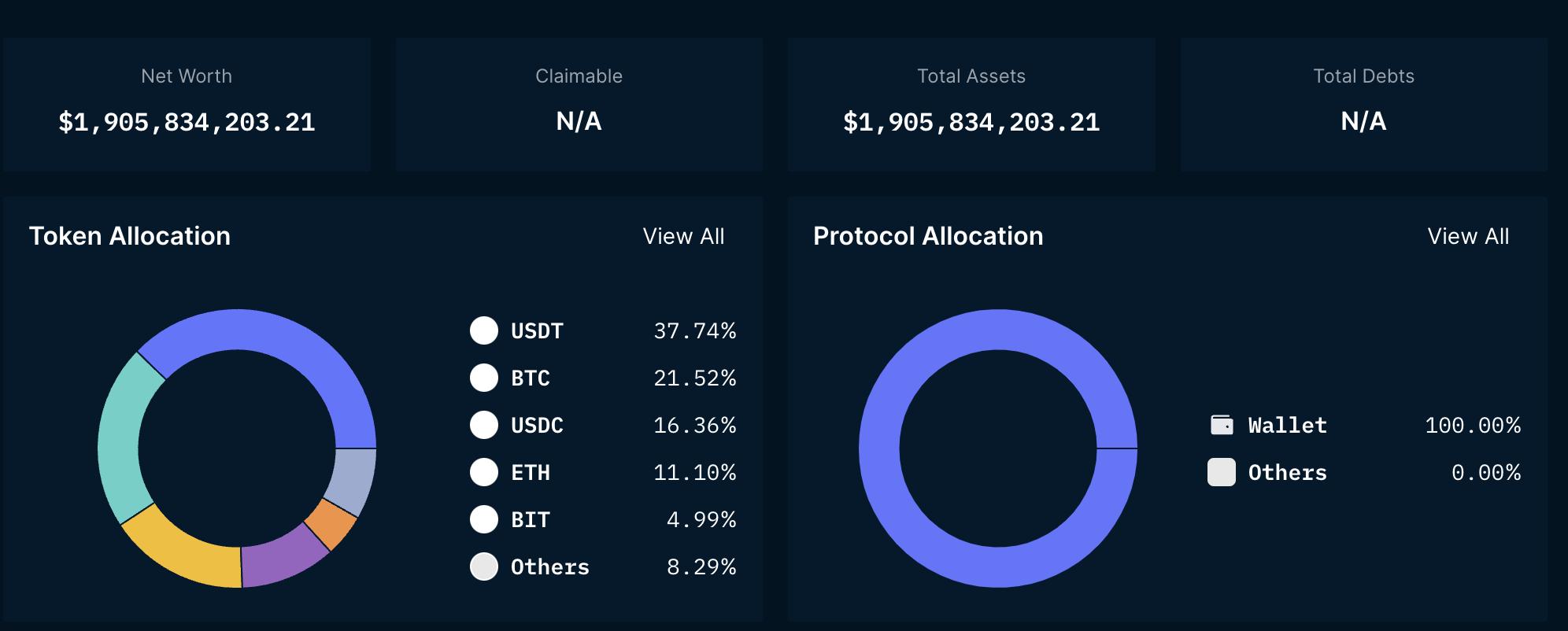
Task: Click the USDT token icon in legend
Action: pos(484,330)
